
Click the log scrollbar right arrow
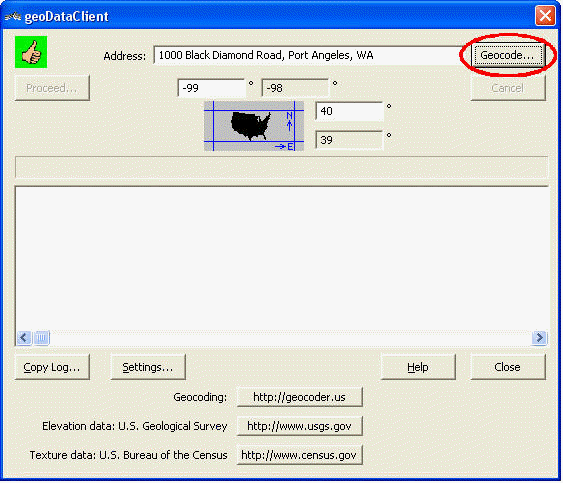click(539, 338)
